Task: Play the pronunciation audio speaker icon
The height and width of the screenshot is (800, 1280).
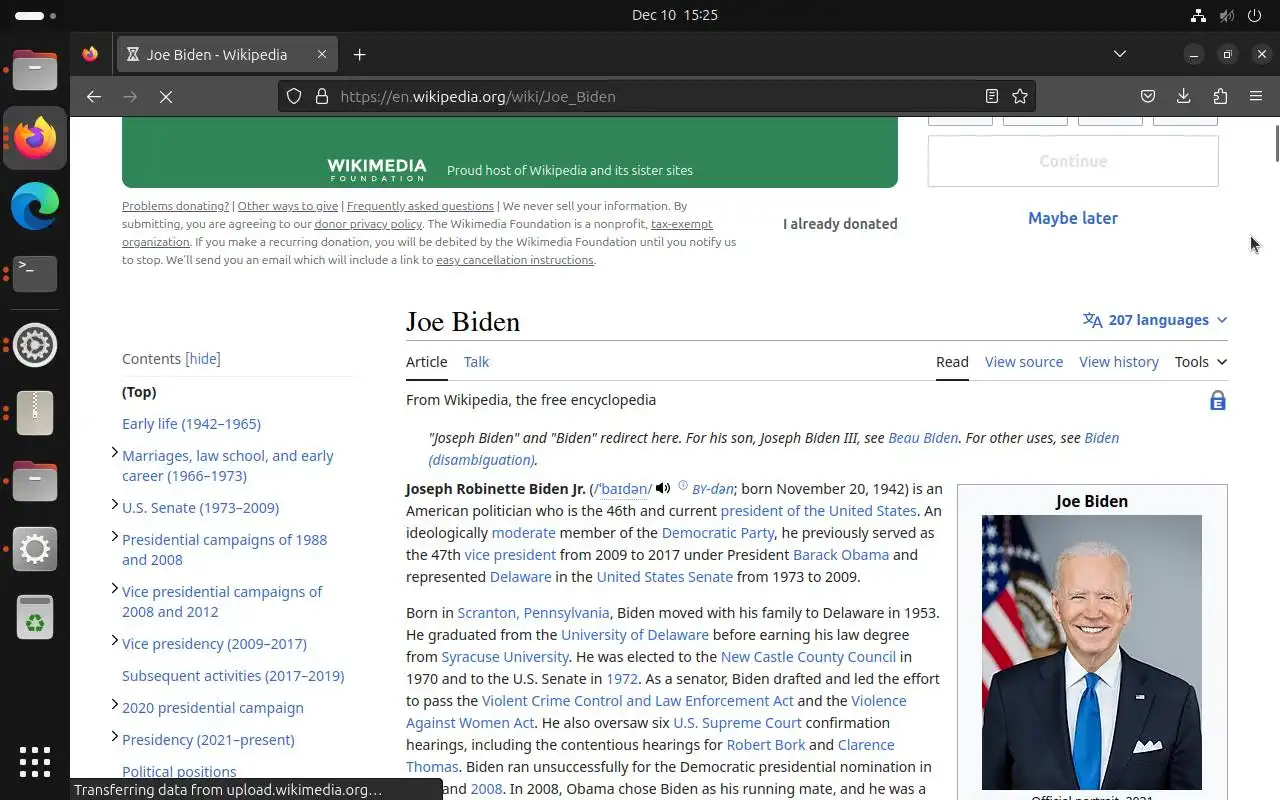Action: click(x=663, y=488)
